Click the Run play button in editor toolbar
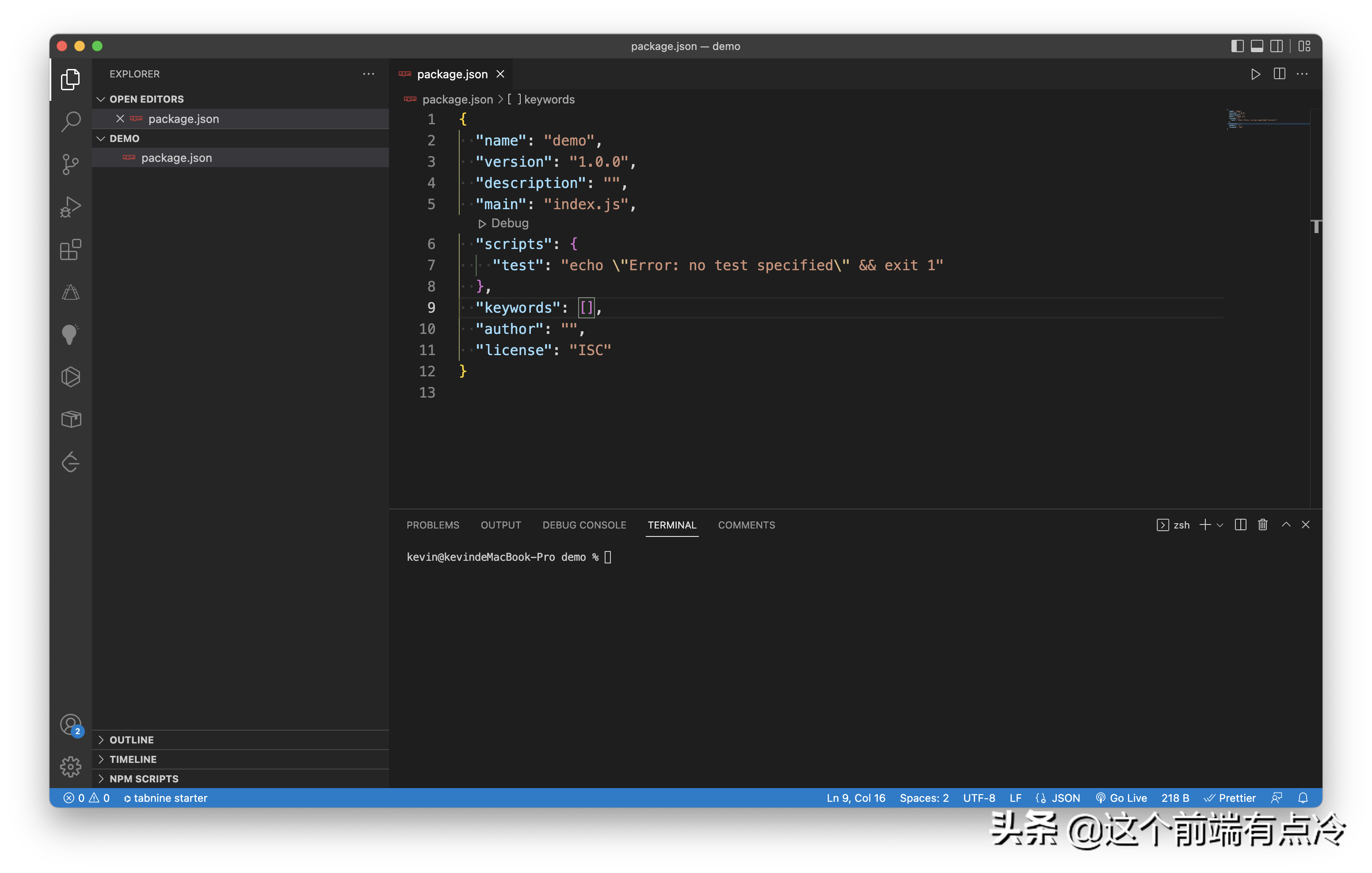 click(x=1255, y=74)
